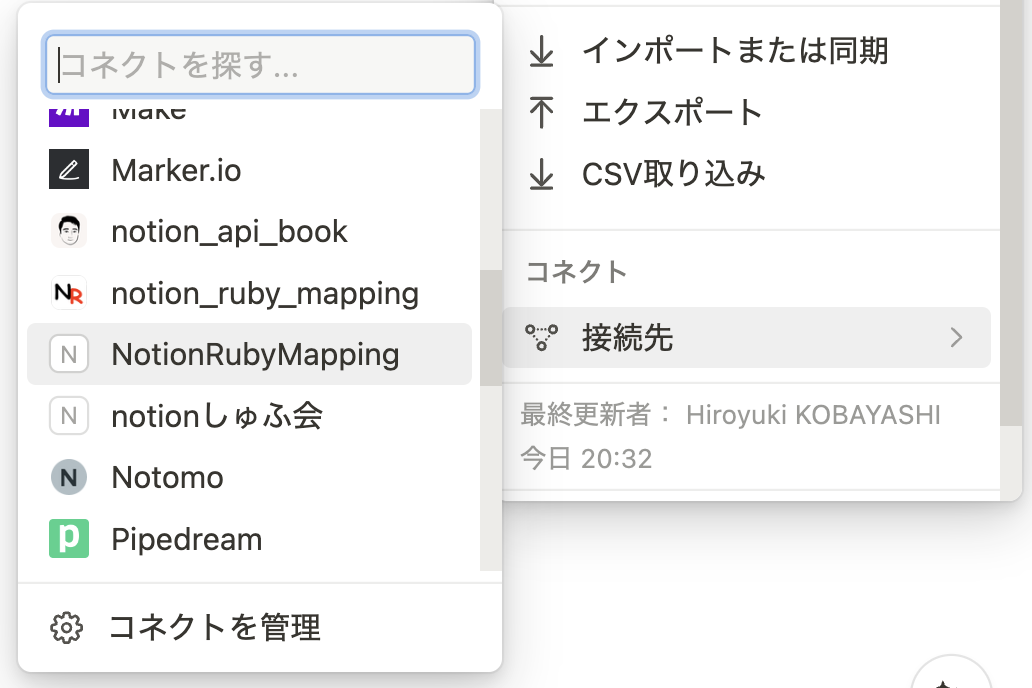1032x688 pixels.
Task: Select the Marker.io pencil icon
Action: pos(69,170)
